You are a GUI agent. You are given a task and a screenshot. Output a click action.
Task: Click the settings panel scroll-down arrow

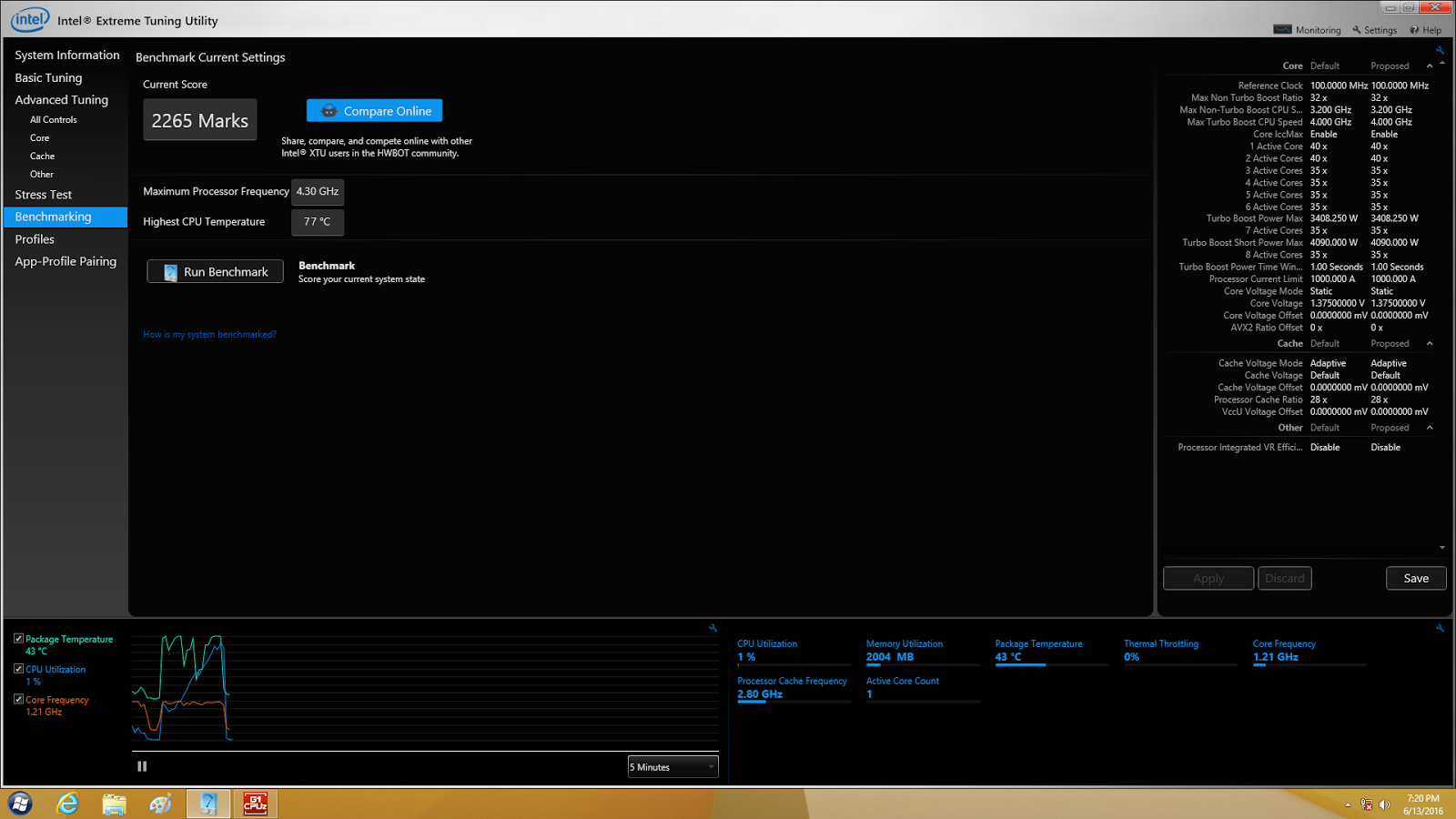[1442, 548]
